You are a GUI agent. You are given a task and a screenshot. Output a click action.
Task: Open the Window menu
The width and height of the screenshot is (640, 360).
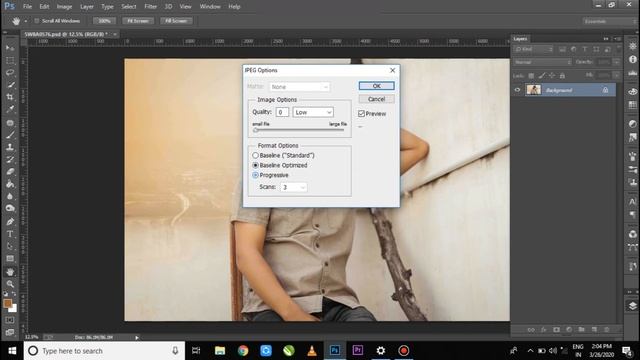click(210, 7)
